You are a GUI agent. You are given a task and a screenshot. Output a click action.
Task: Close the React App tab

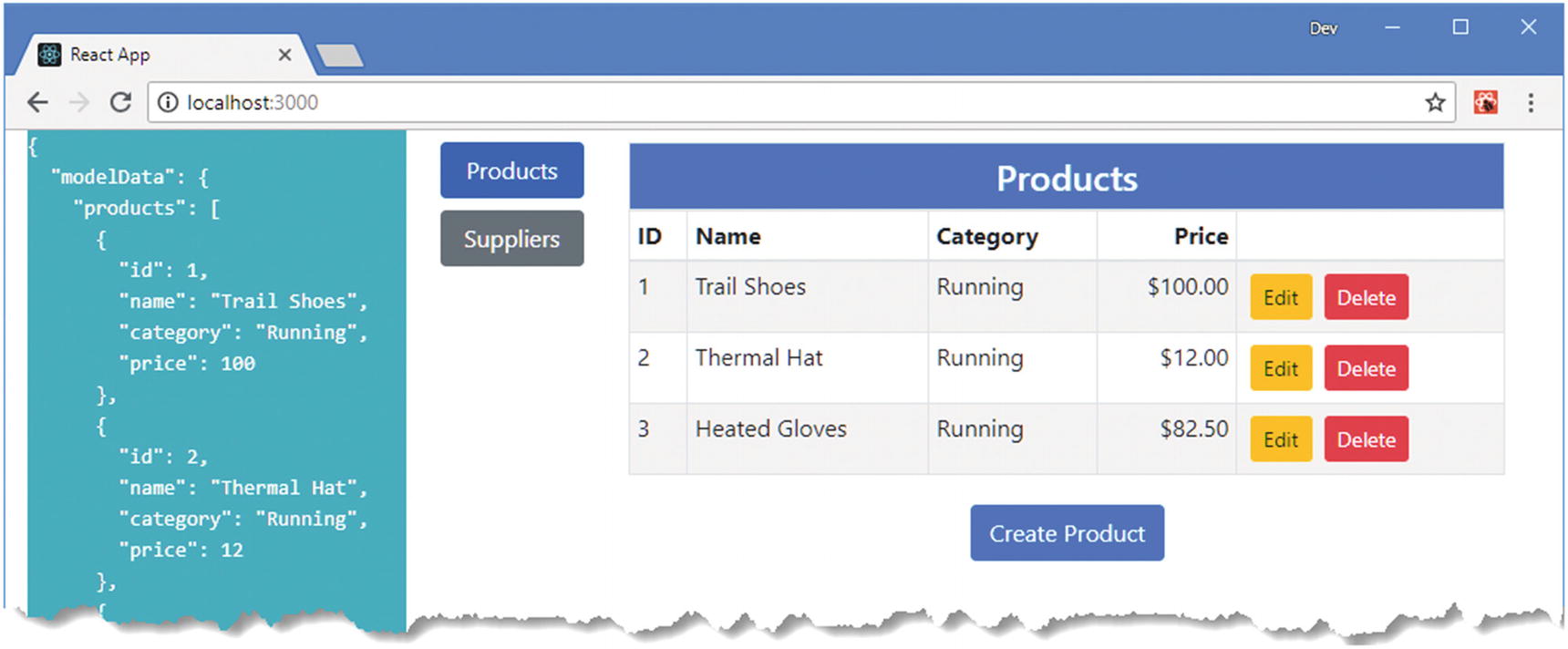(284, 55)
